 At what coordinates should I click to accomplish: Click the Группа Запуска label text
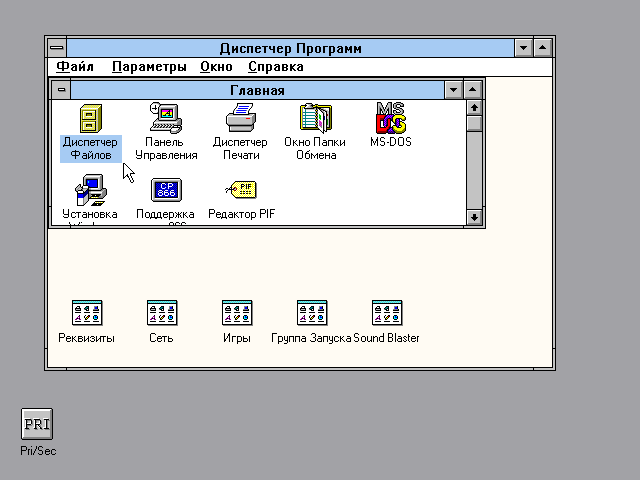(311, 338)
